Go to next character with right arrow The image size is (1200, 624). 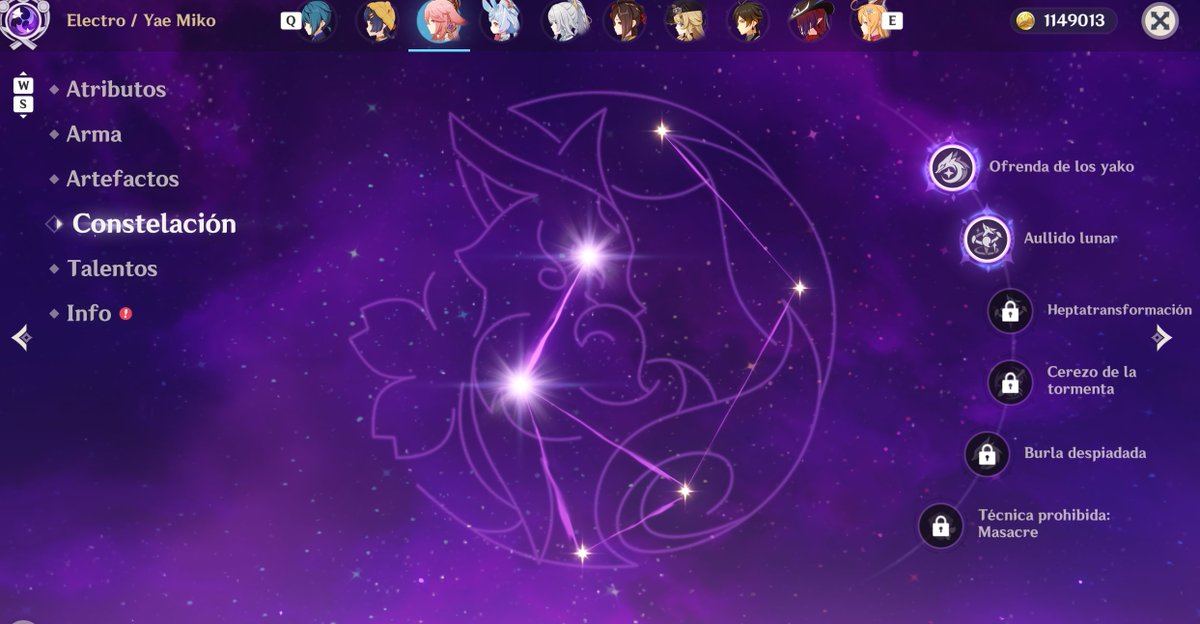pyautogui.click(x=1161, y=338)
